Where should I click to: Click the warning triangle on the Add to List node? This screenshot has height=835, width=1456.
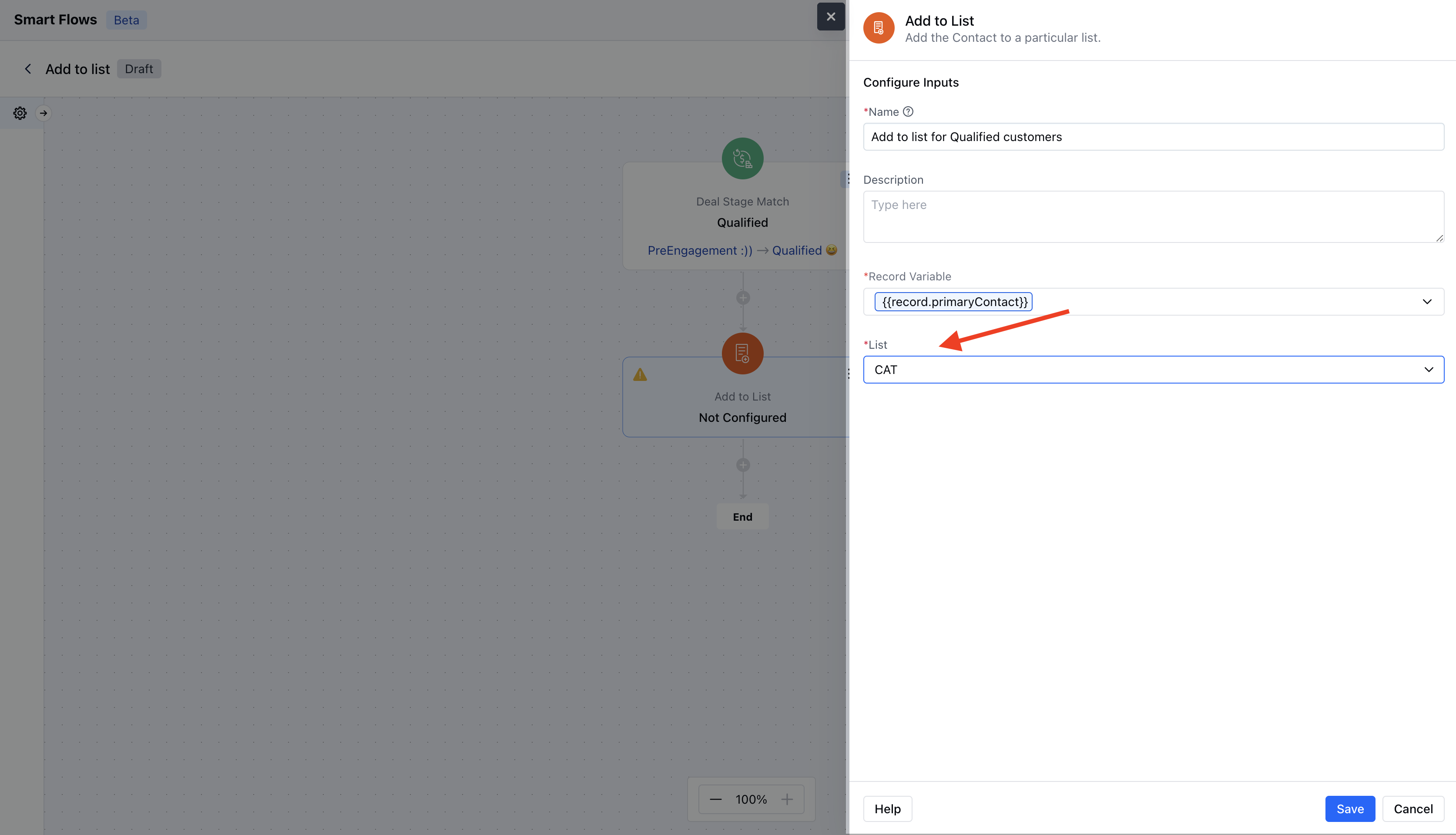click(640, 375)
